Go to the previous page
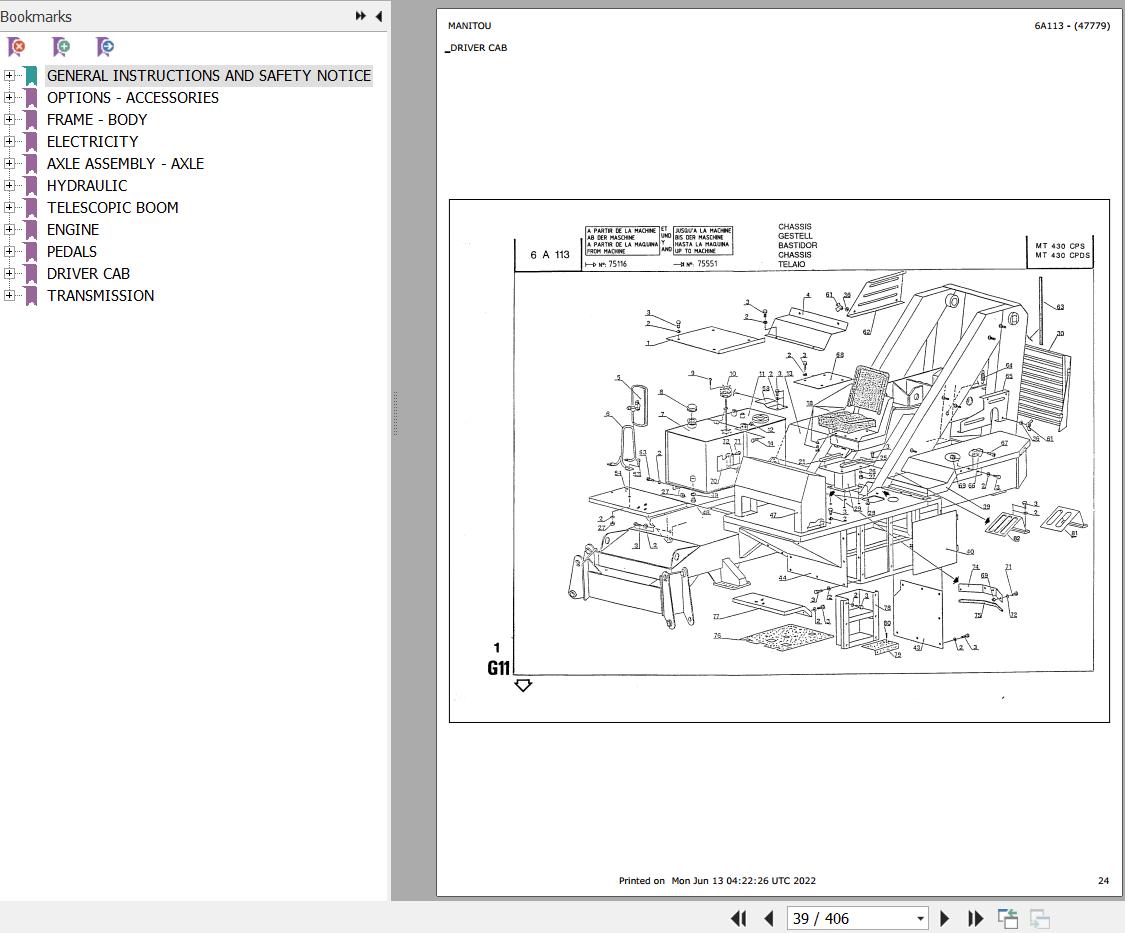 [769, 918]
